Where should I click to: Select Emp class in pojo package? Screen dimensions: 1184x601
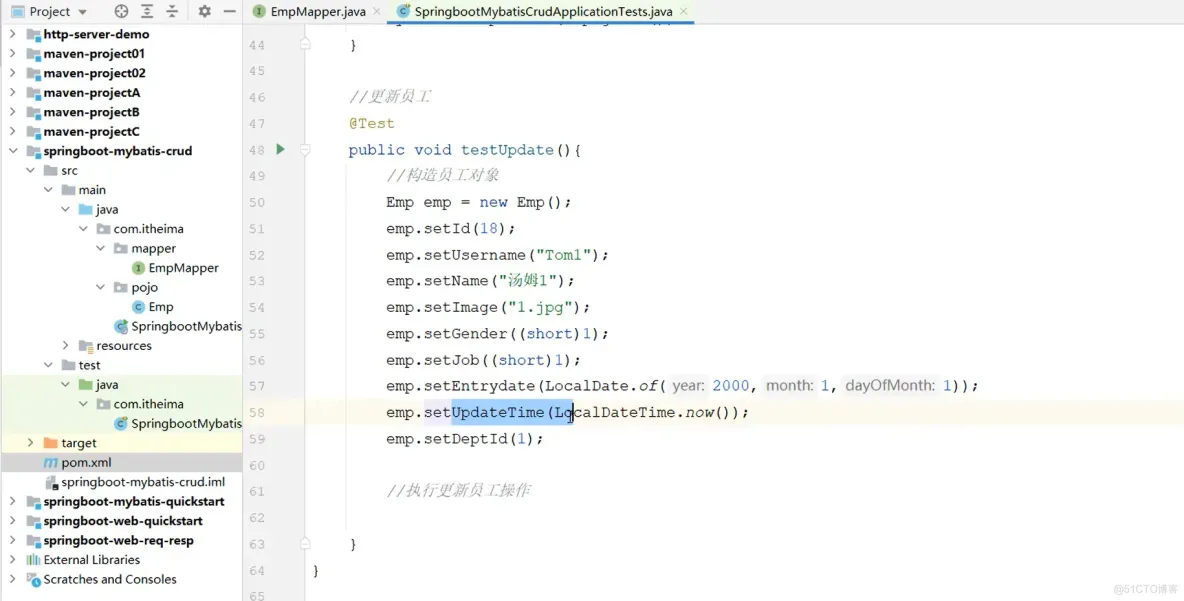pyautogui.click(x=161, y=307)
